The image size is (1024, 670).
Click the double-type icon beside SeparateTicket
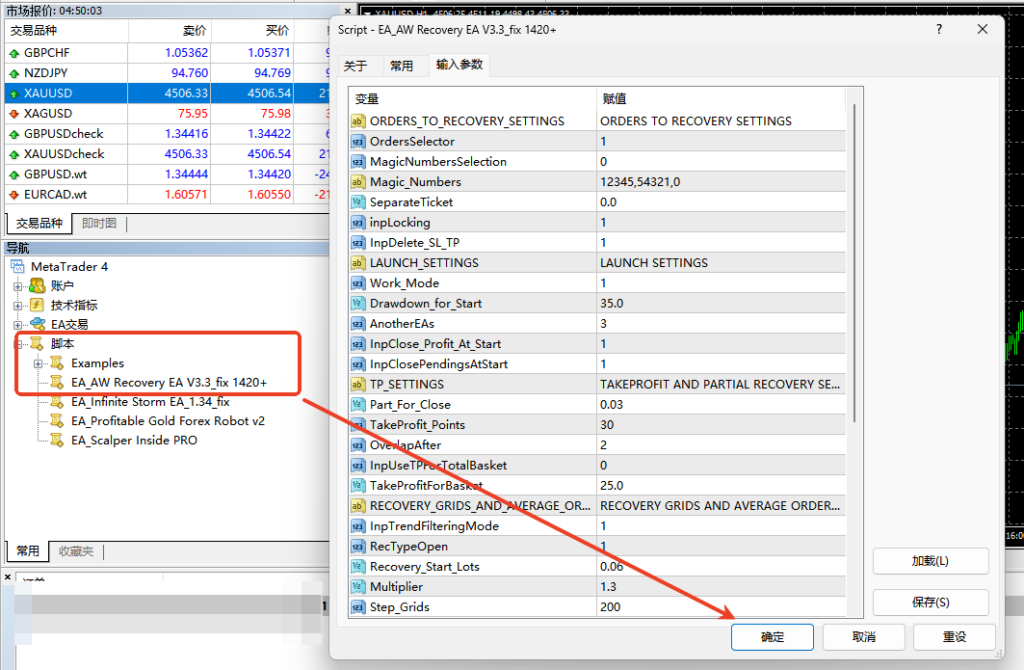click(358, 202)
